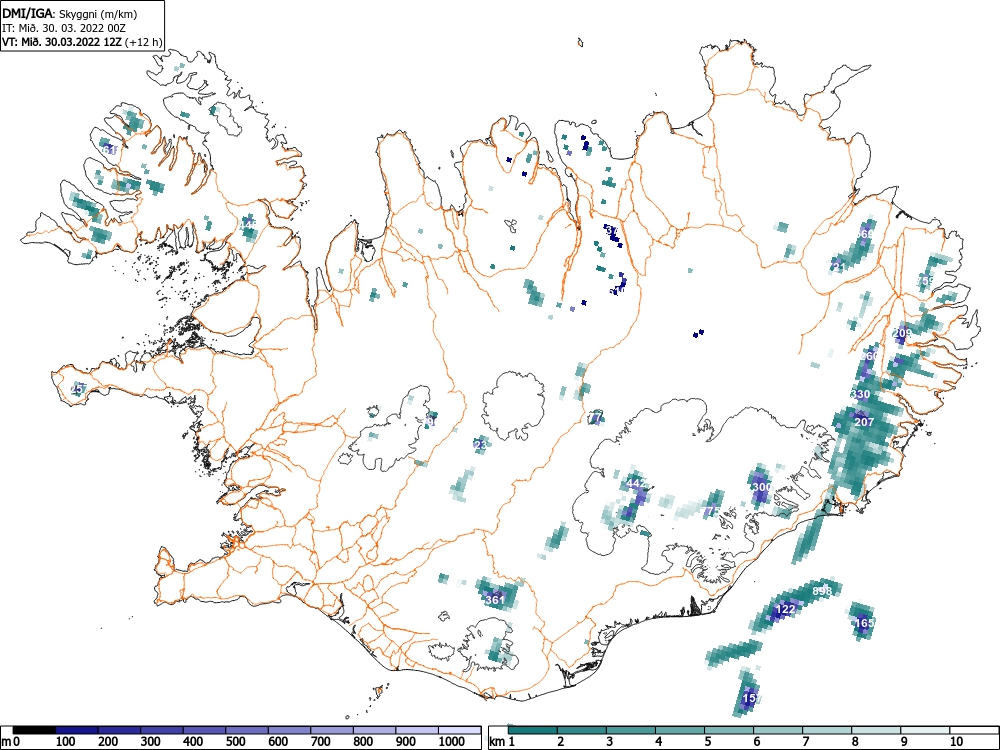The height and width of the screenshot is (750, 1000).
Task: Click the '207' visibility value in the east
Action: (864, 422)
